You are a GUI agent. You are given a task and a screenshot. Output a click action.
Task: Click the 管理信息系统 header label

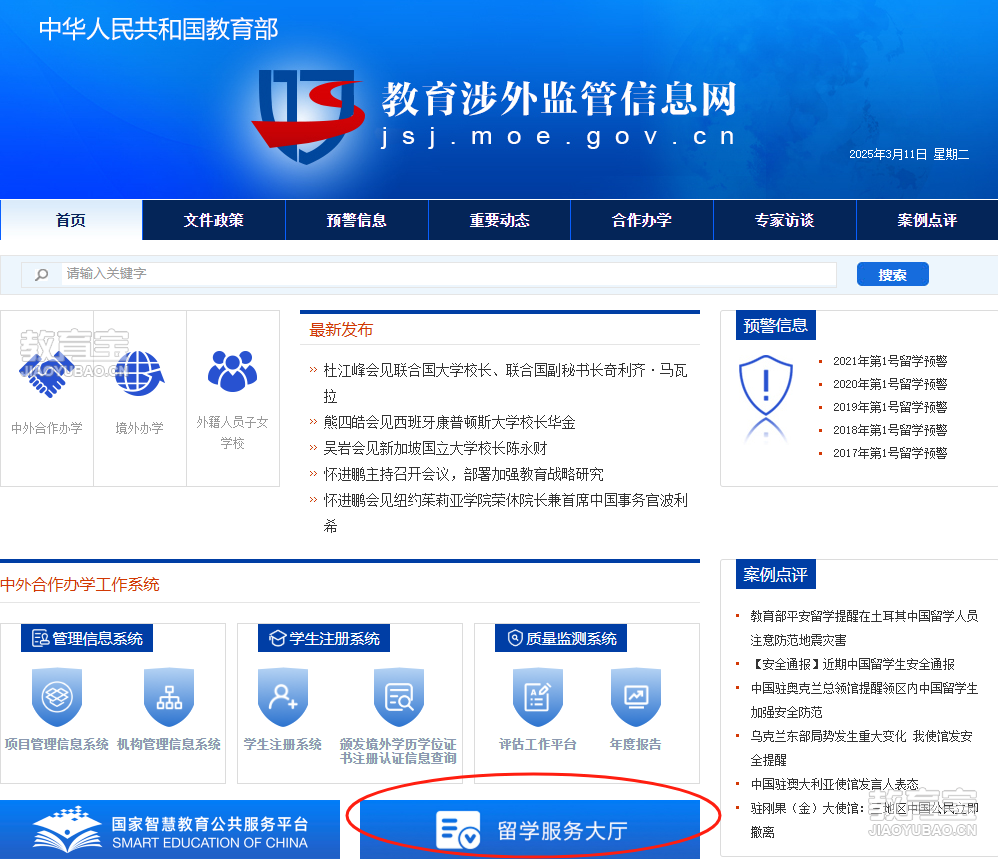[x=87, y=638]
